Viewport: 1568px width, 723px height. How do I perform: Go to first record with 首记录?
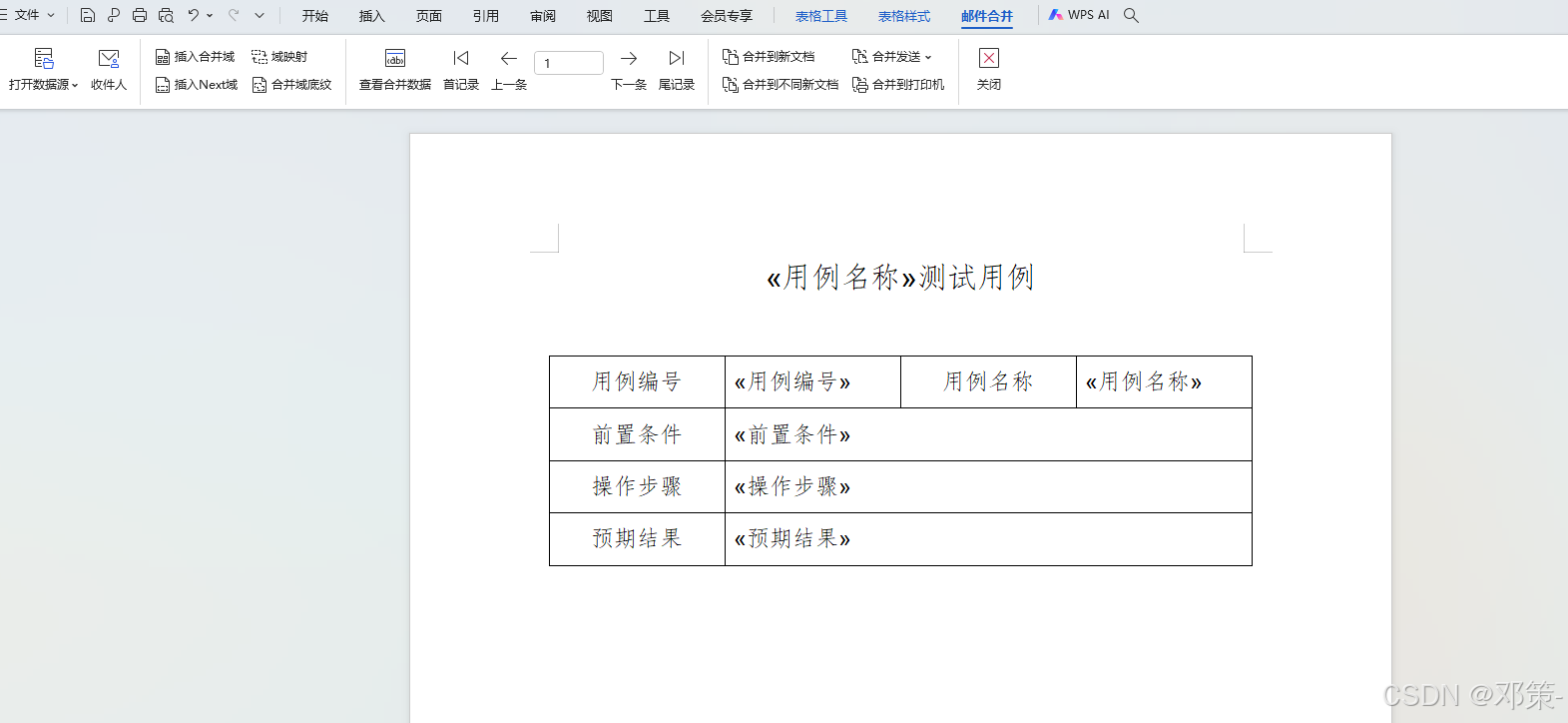point(461,70)
